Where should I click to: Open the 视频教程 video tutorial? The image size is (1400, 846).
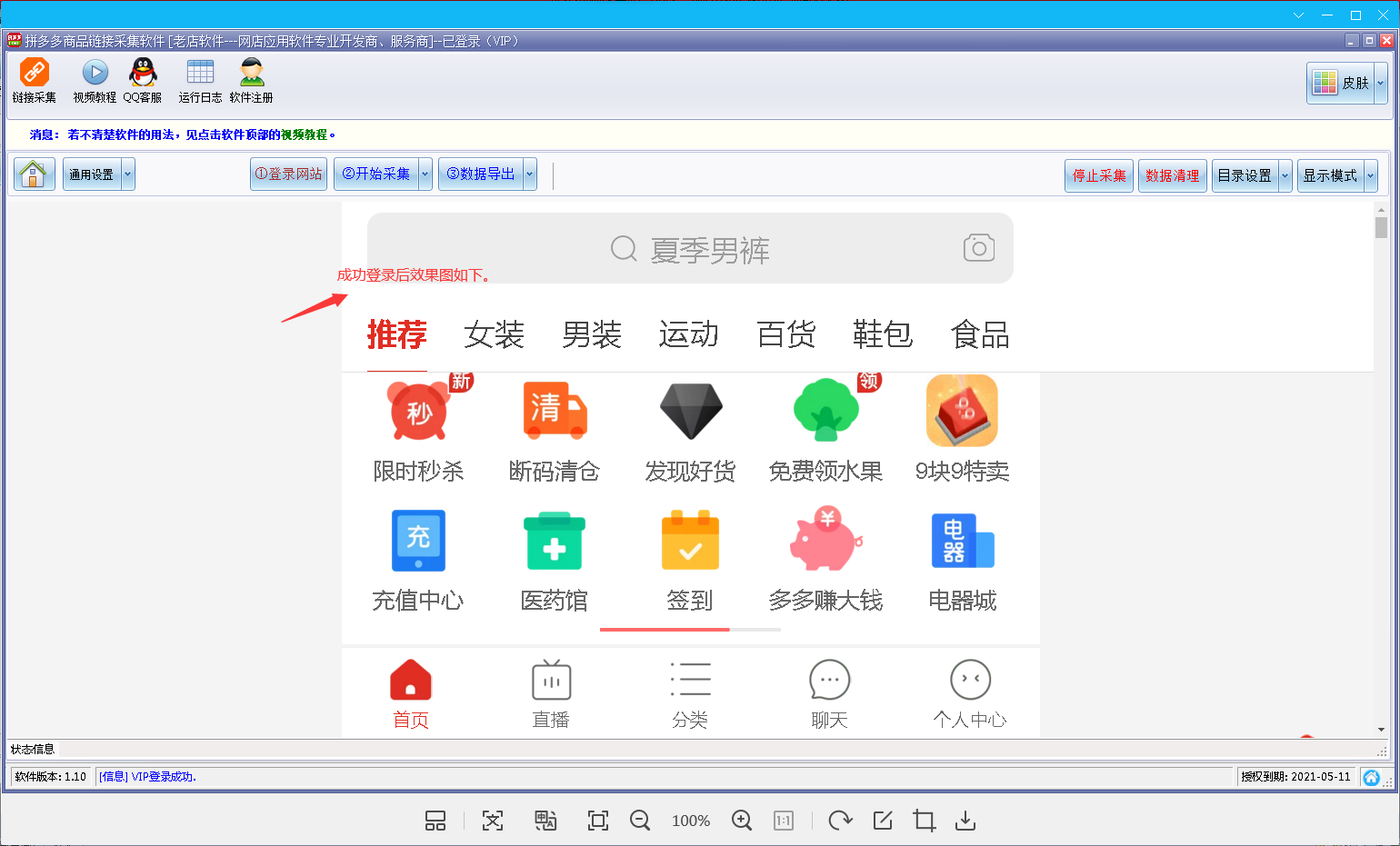(95, 80)
